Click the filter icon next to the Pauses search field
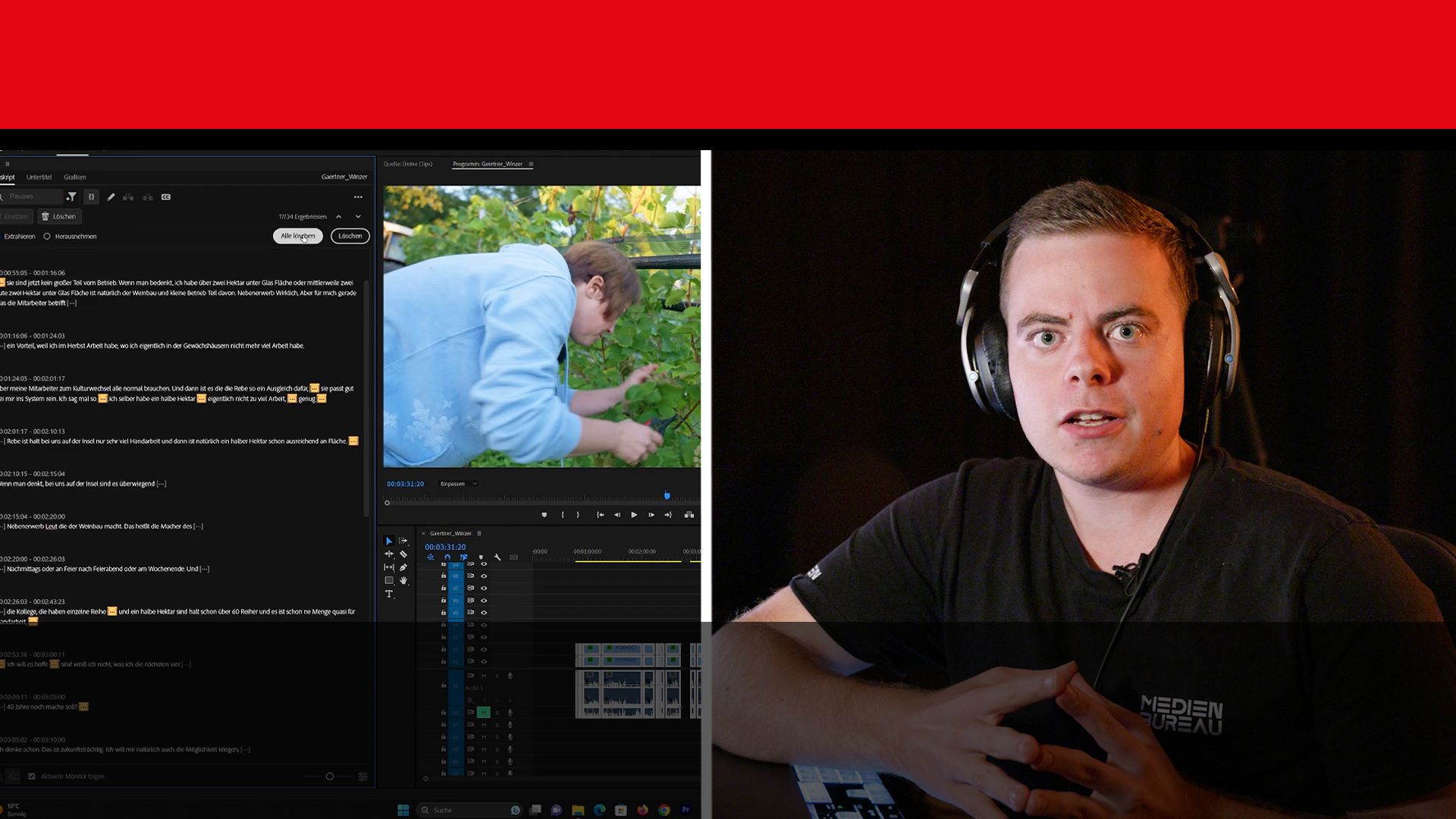The width and height of the screenshot is (1456, 819). 72,197
